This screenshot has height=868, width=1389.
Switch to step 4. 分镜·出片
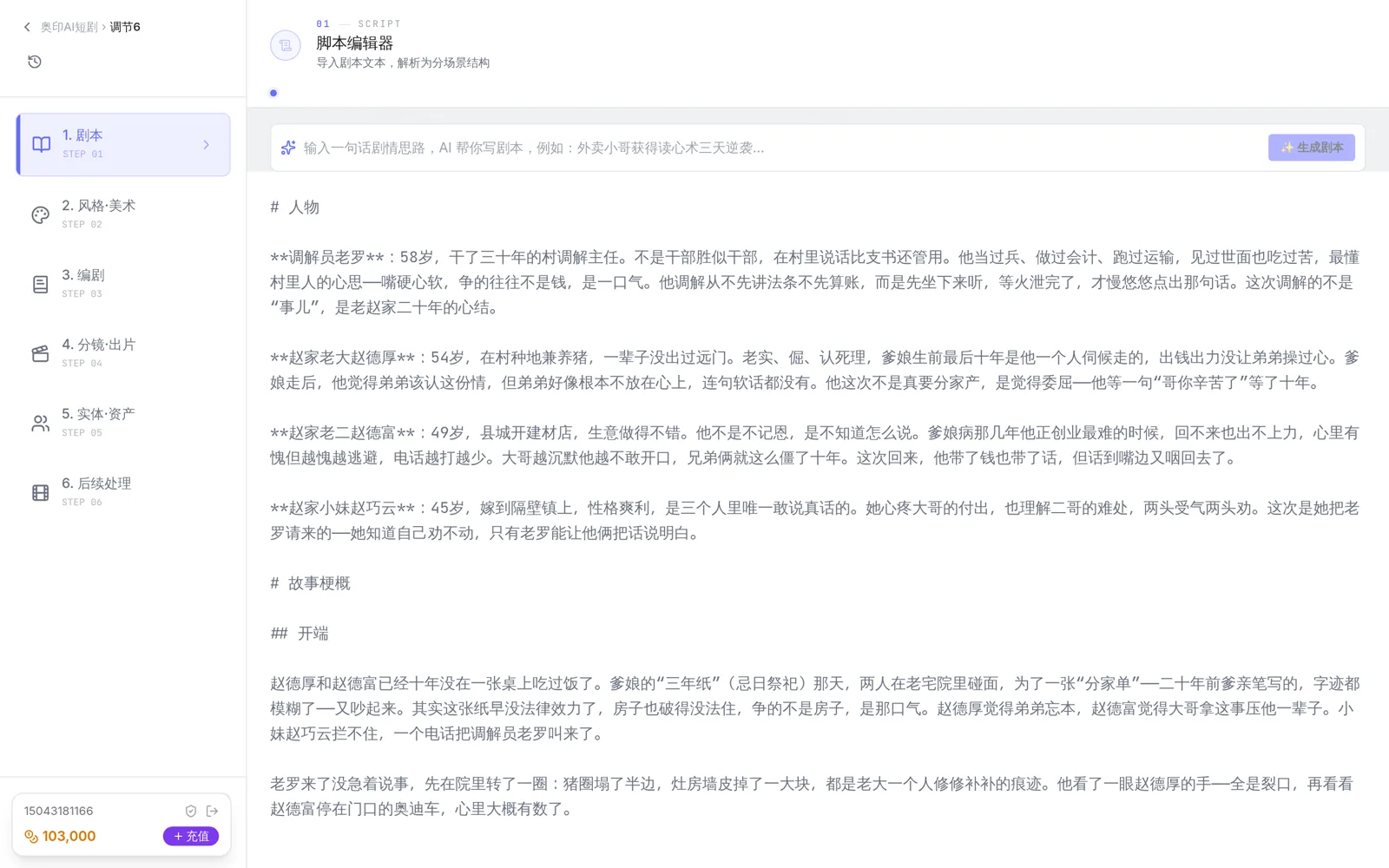(x=123, y=353)
